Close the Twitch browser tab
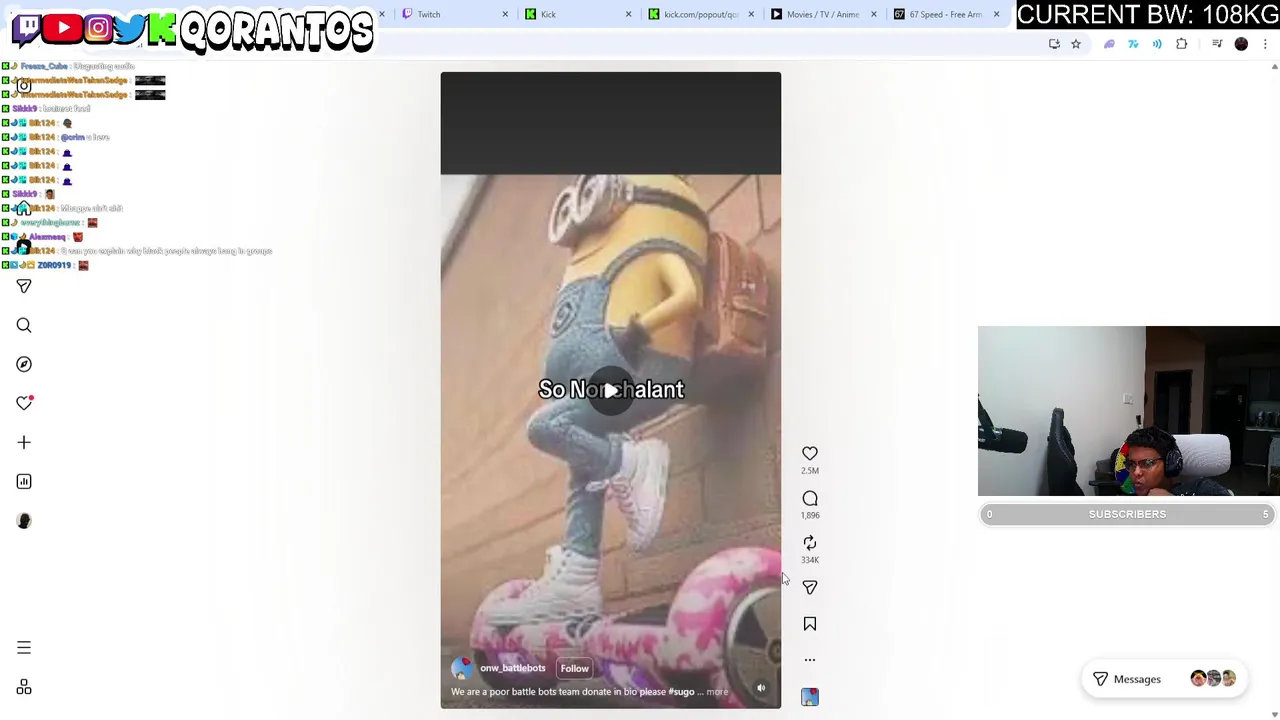This screenshot has height=720, width=1280. (505, 14)
